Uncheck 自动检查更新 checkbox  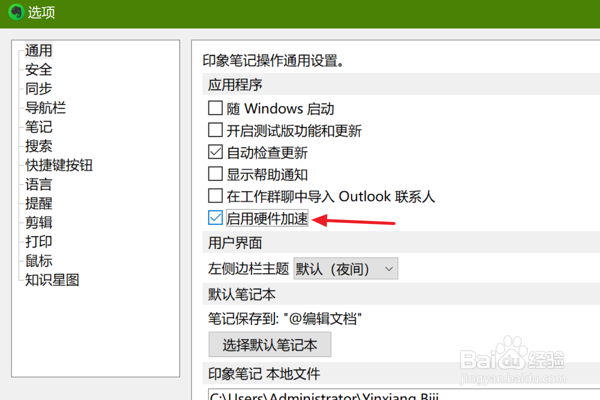215,152
